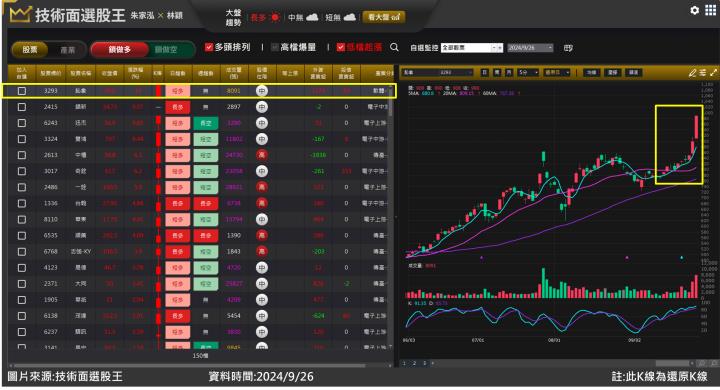Go to chart page 2

click(x=414, y=363)
